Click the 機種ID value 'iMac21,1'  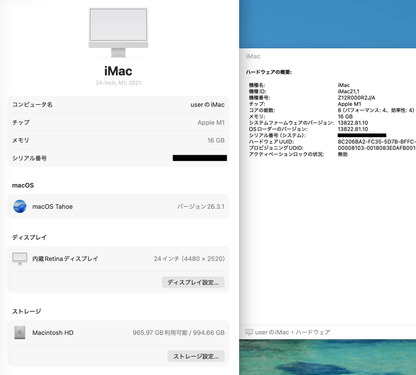(x=348, y=91)
